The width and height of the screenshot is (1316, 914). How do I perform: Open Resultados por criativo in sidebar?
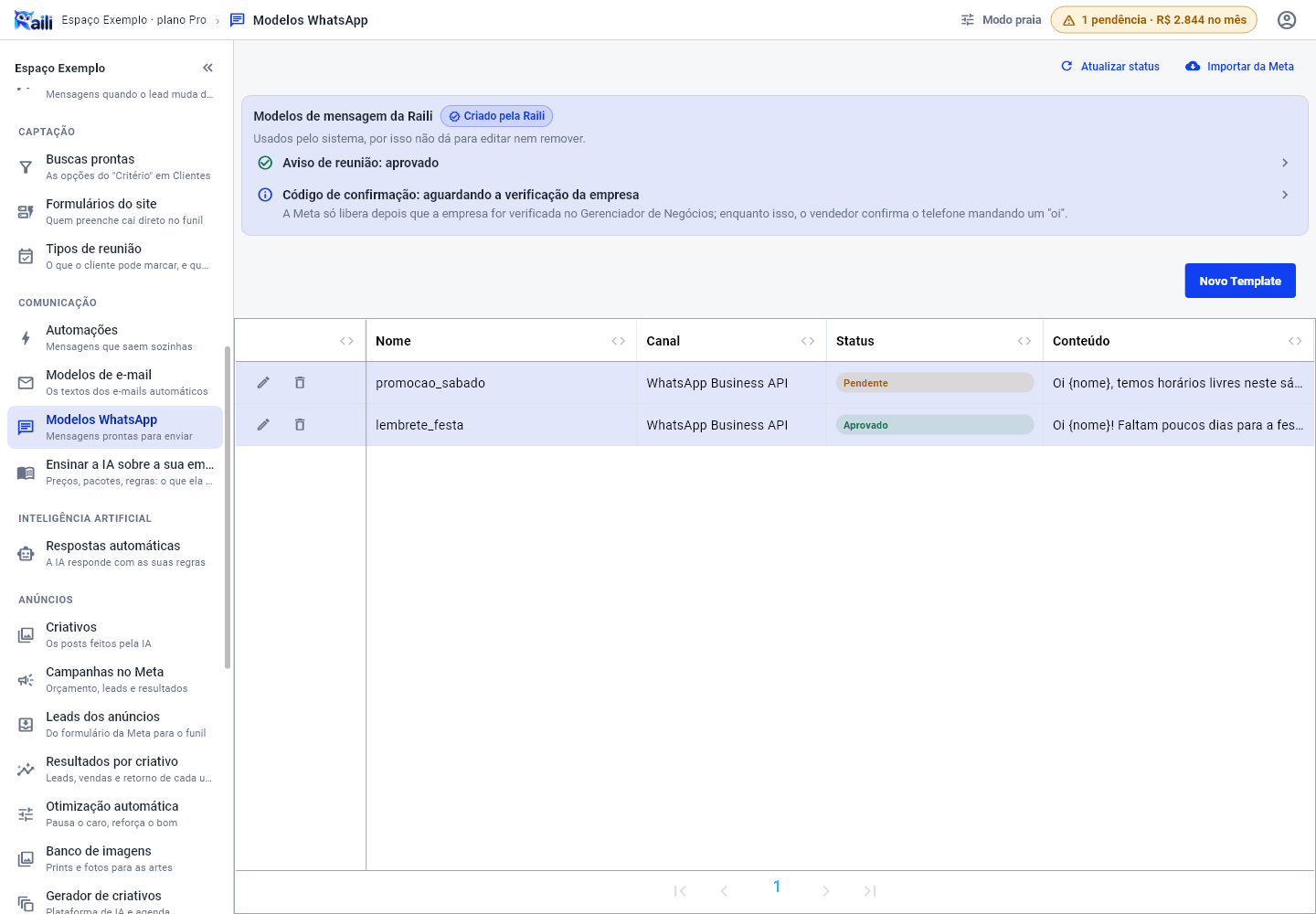click(115, 769)
